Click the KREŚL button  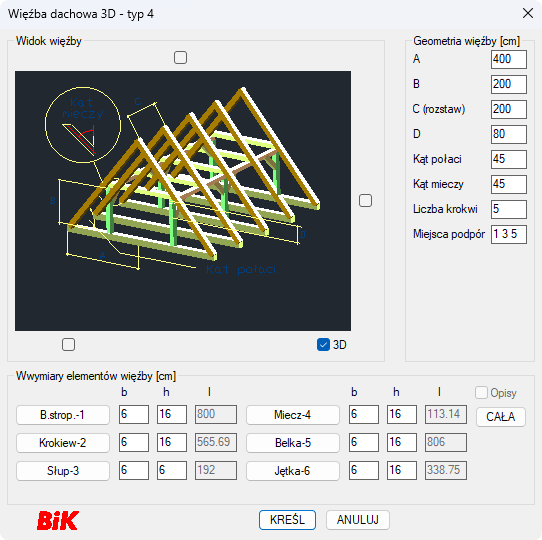(x=287, y=520)
